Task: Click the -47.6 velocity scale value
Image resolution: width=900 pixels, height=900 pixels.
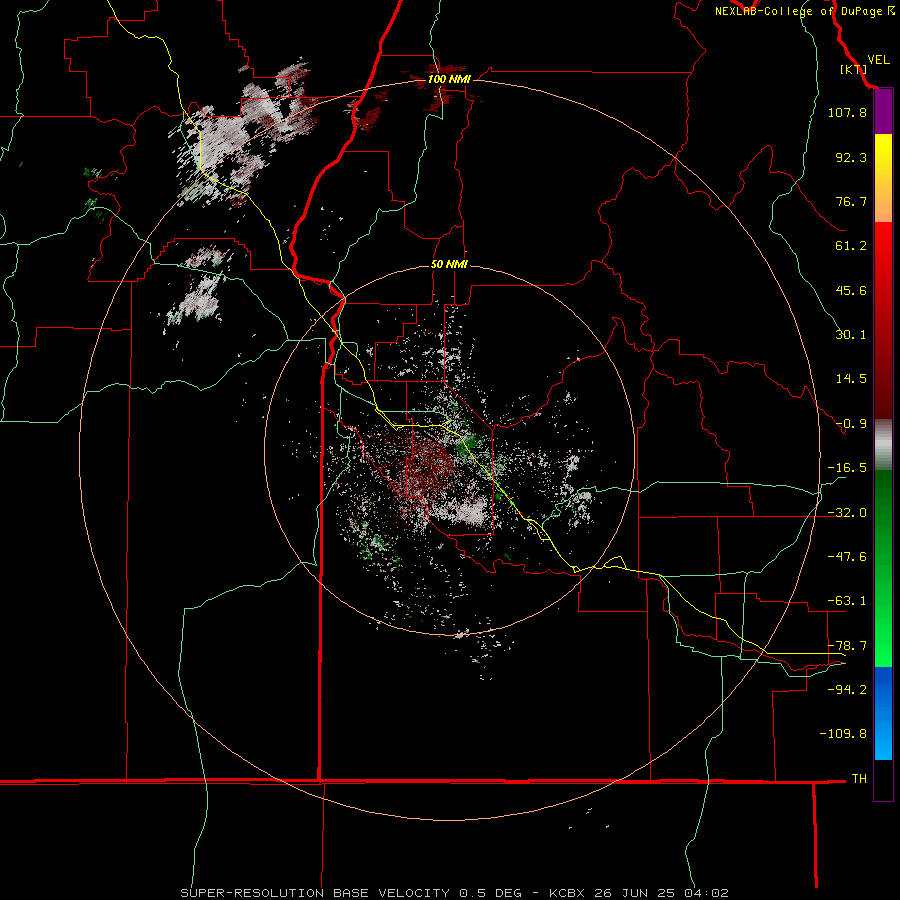Action: click(847, 557)
